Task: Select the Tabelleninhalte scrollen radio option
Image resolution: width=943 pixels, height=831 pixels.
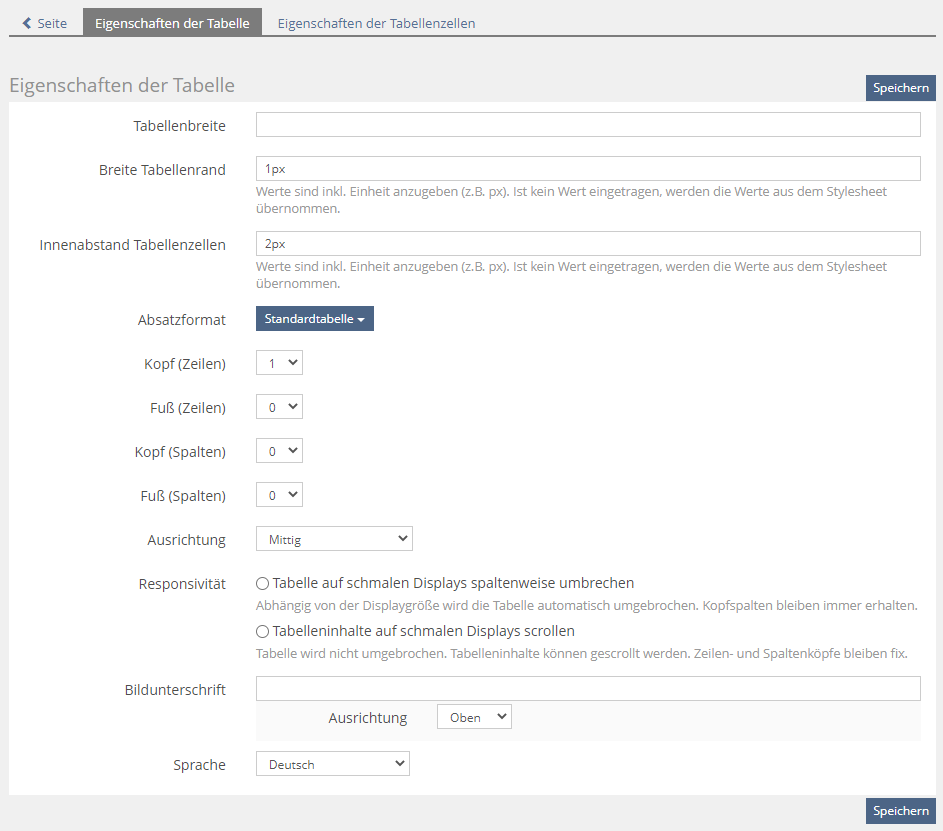Action: (x=263, y=632)
